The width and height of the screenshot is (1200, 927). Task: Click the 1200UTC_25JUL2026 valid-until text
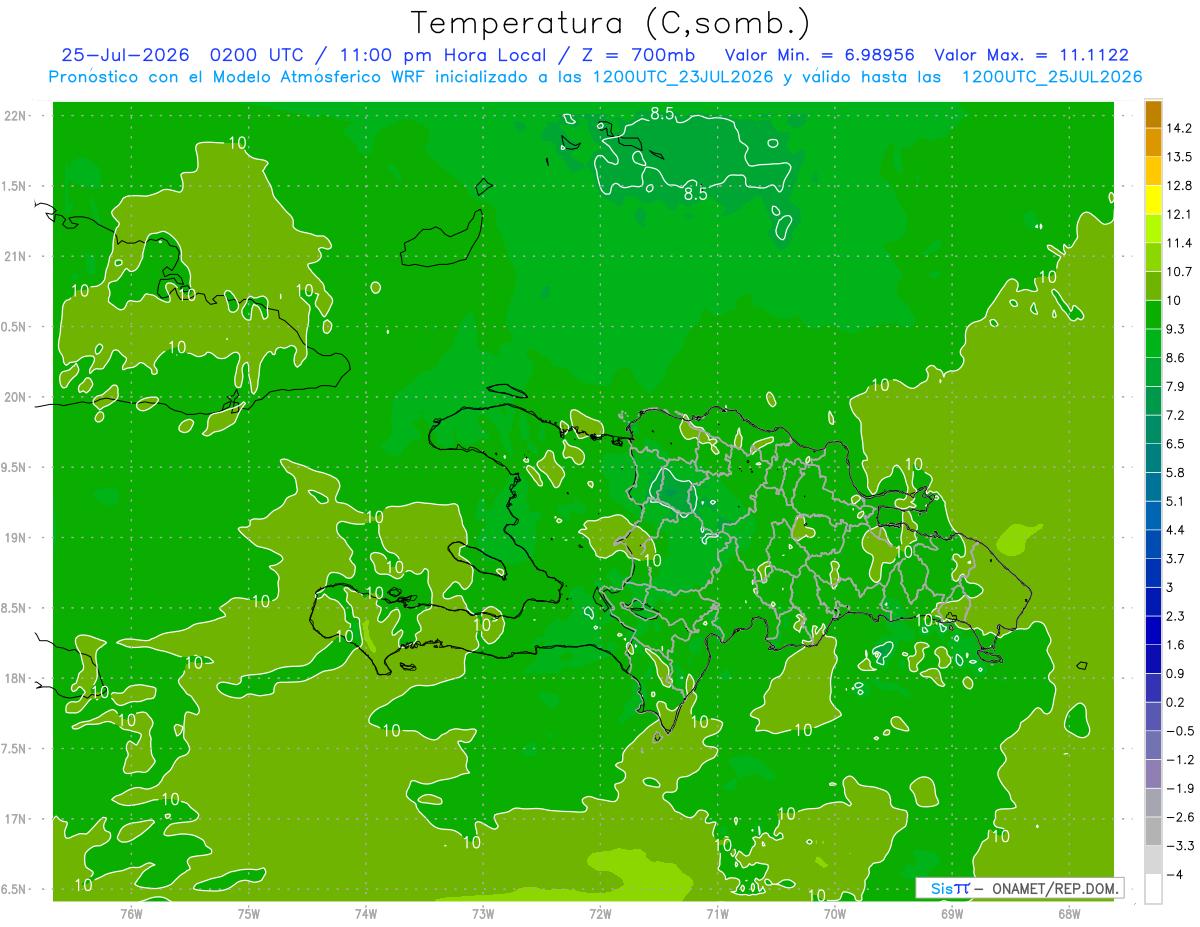tap(1052, 77)
